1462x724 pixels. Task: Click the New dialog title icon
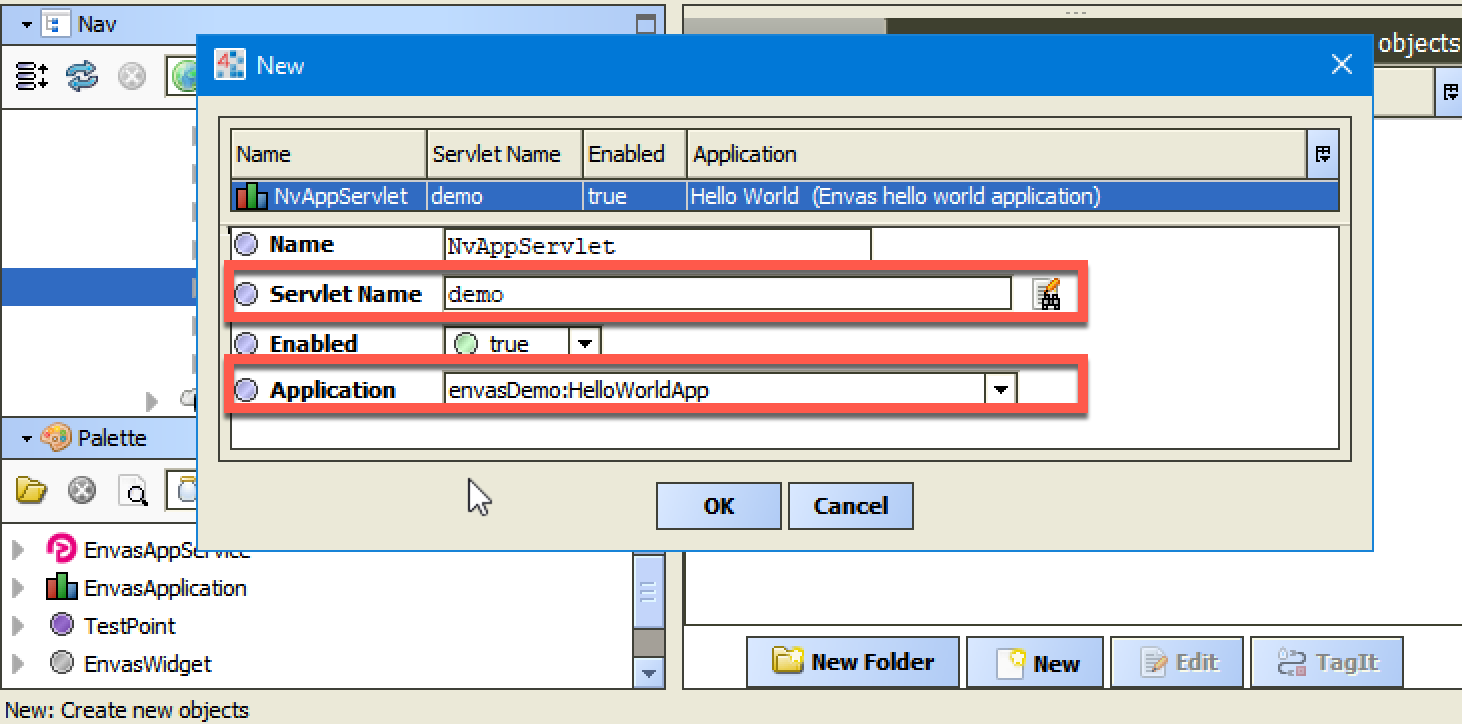click(230, 65)
